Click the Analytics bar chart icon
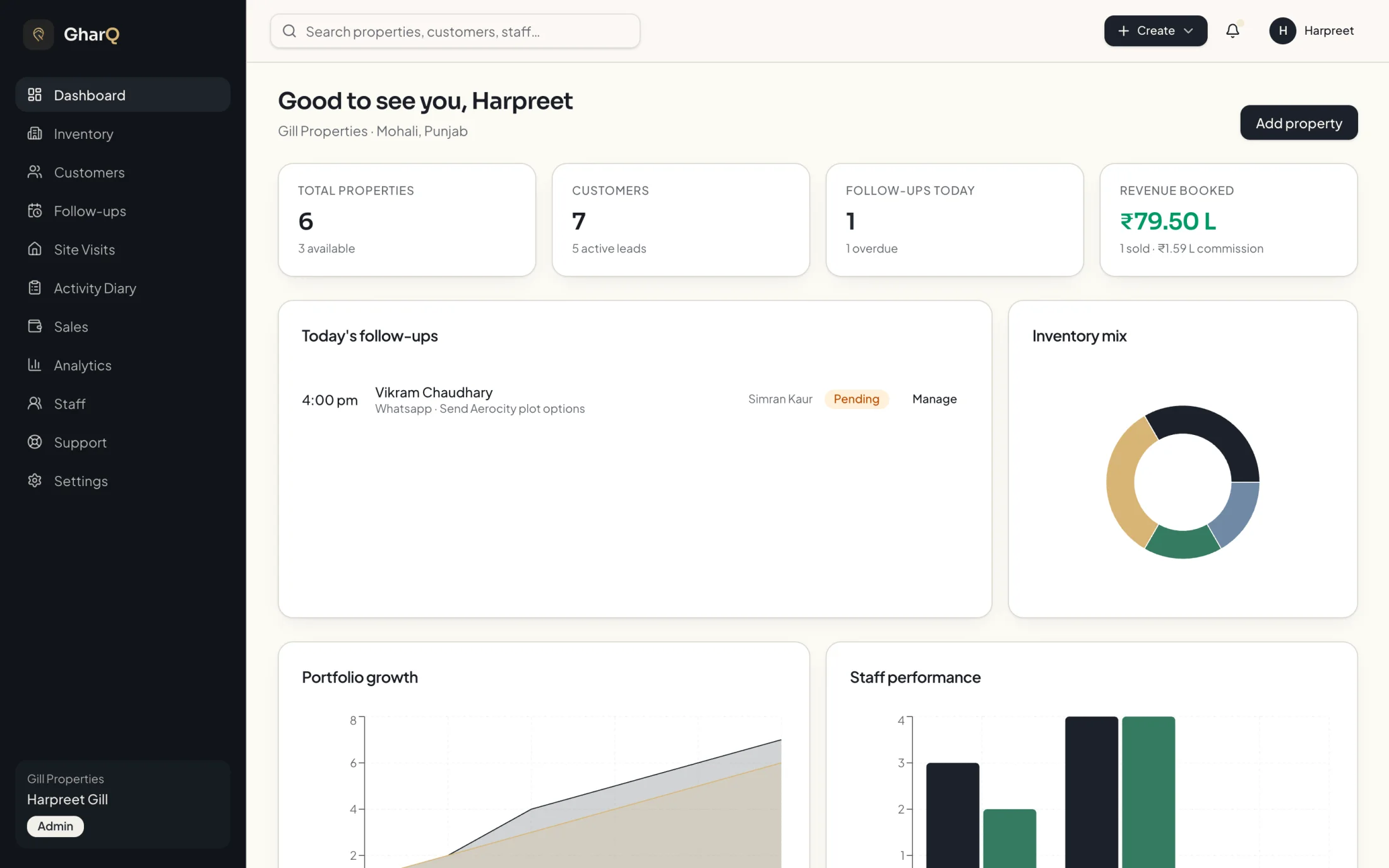The width and height of the screenshot is (1389, 868). (x=35, y=365)
